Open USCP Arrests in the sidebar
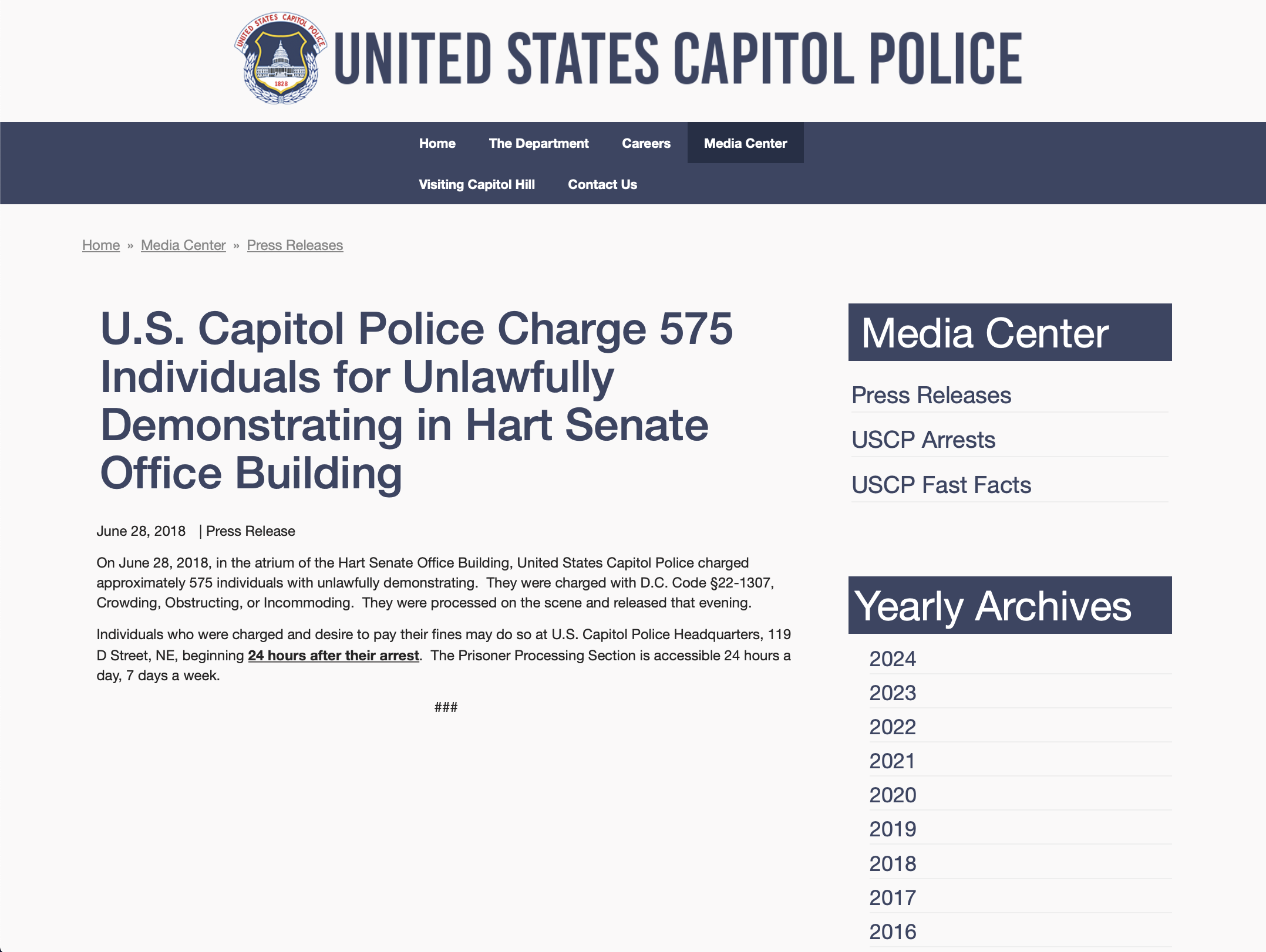 pyautogui.click(x=923, y=440)
